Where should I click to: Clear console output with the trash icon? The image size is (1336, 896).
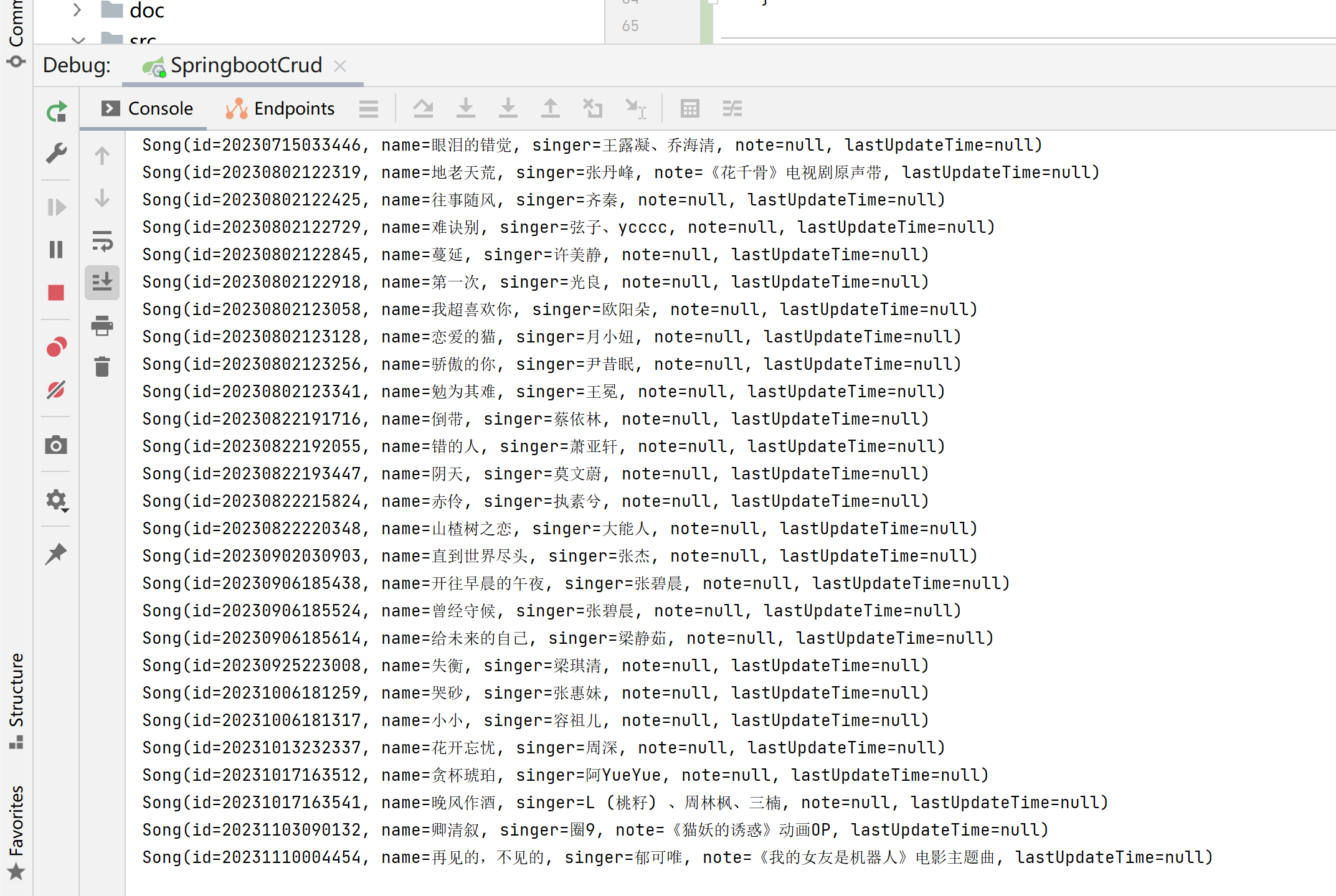click(x=102, y=367)
